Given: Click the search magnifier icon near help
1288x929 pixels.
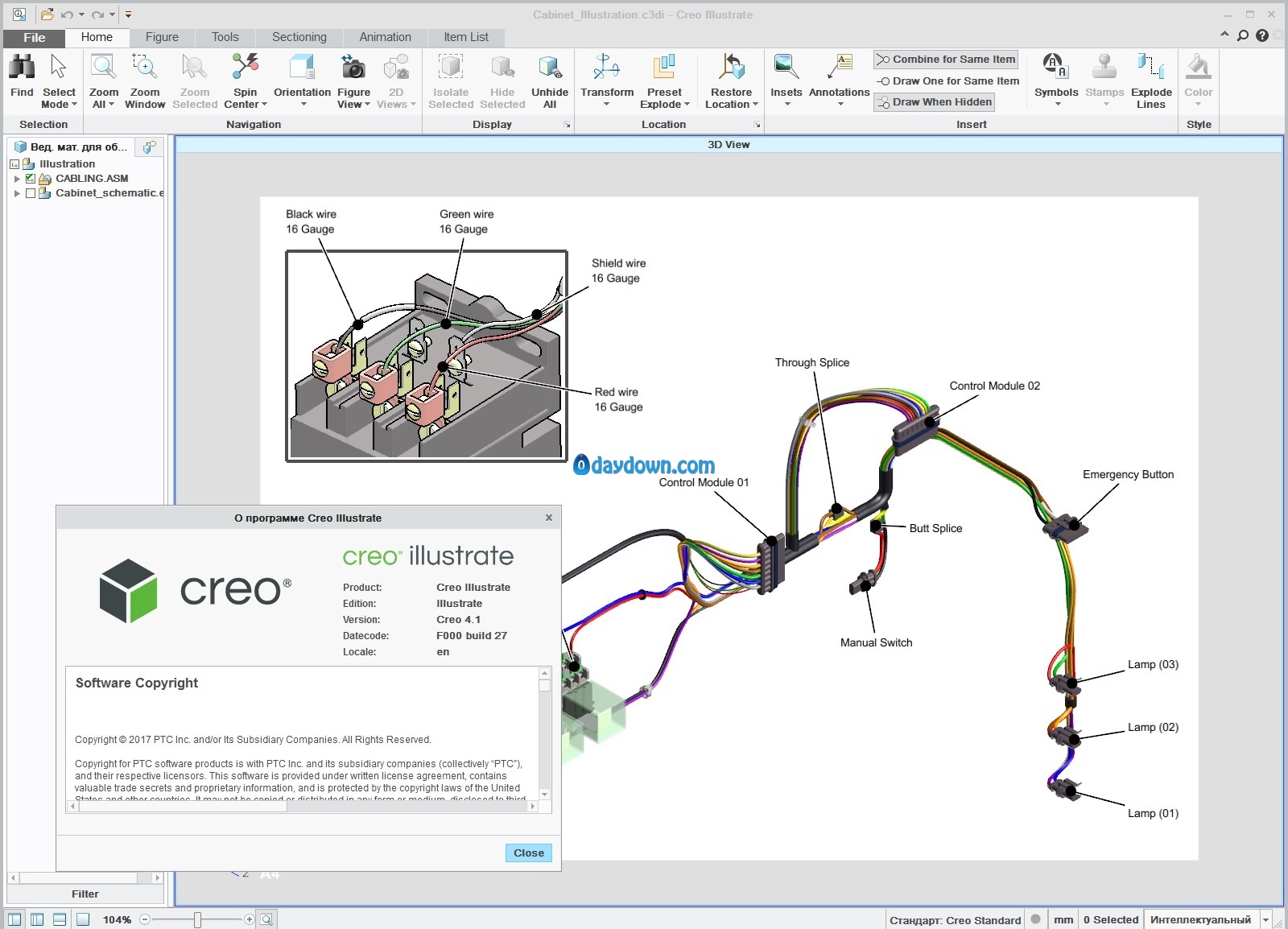Looking at the screenshot, I should coord(1244,35).
